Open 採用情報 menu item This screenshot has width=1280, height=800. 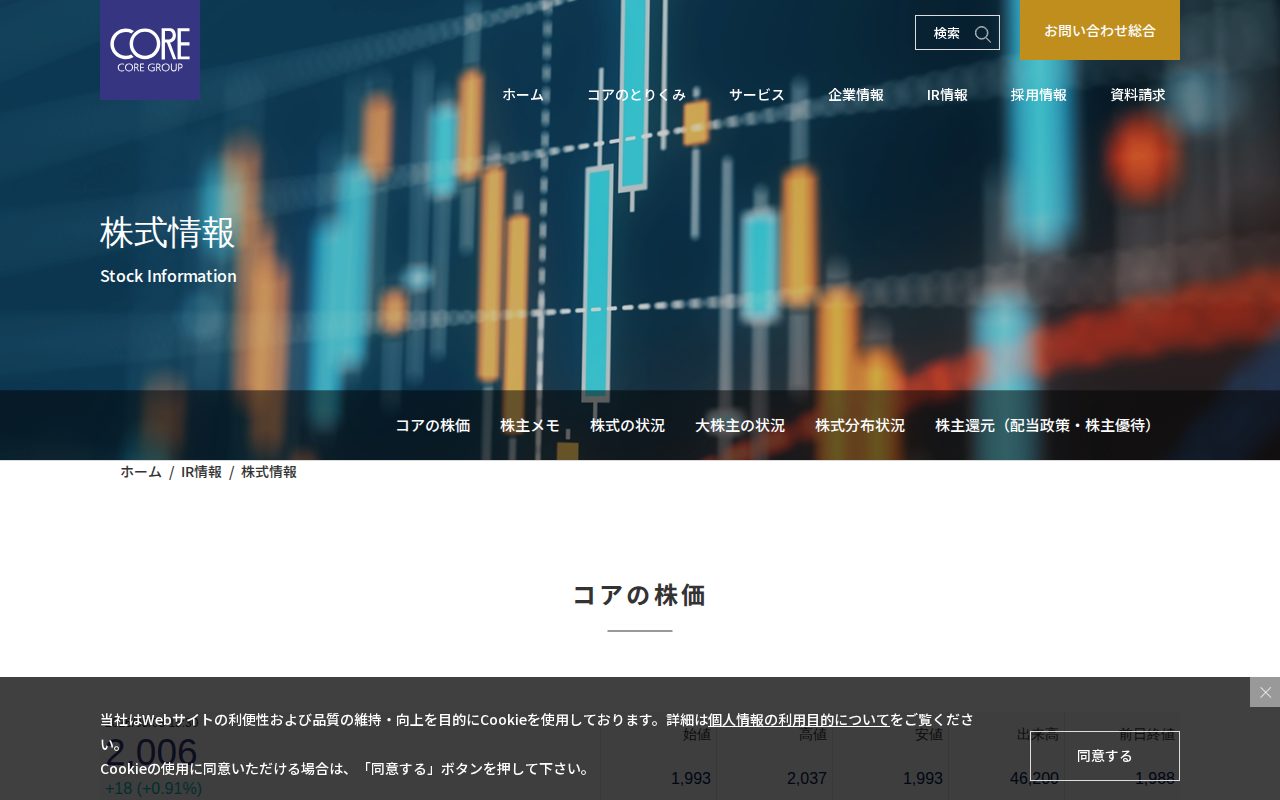point(1039,94)
